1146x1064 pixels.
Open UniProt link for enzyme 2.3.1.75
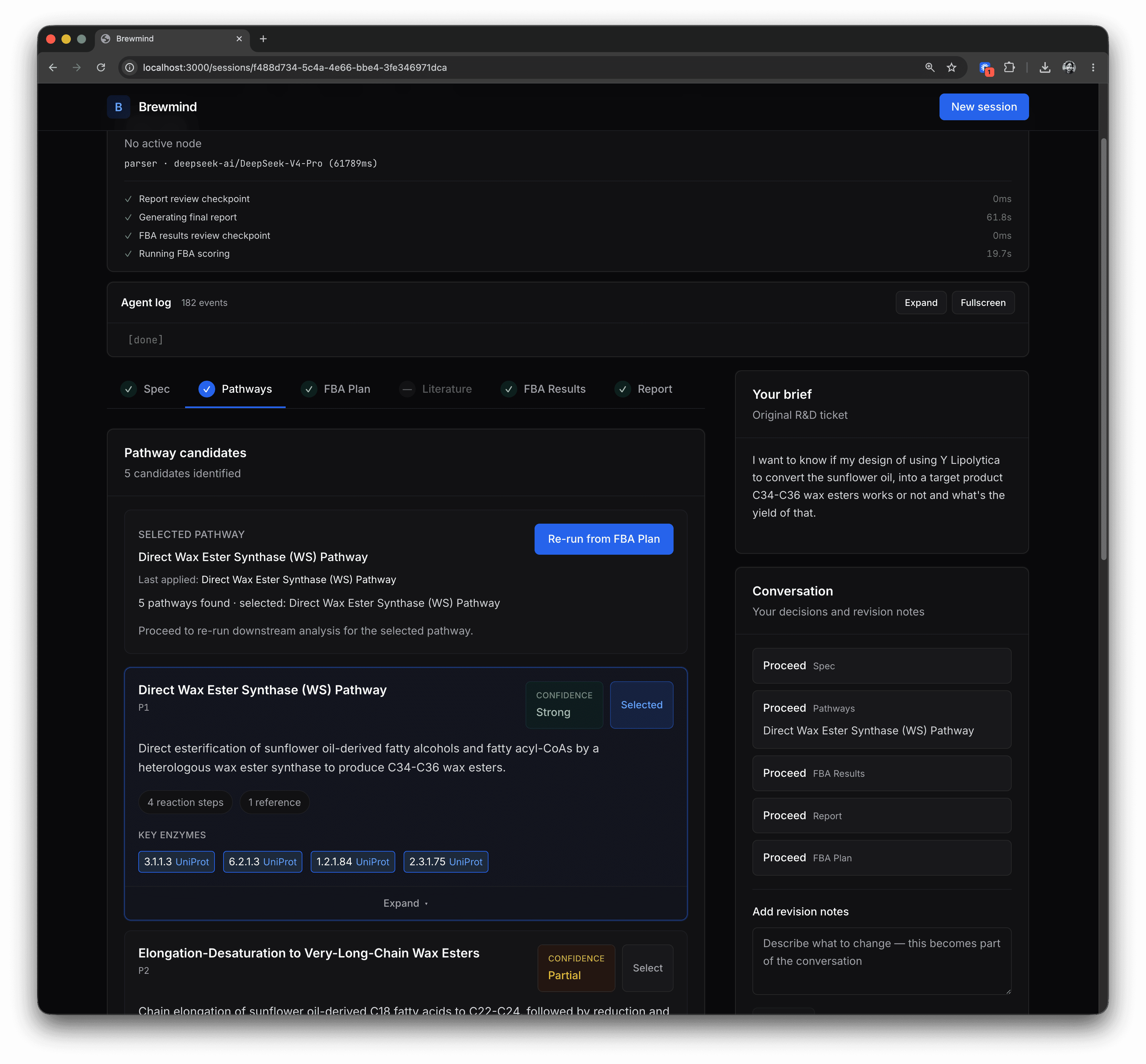(465, 861)
